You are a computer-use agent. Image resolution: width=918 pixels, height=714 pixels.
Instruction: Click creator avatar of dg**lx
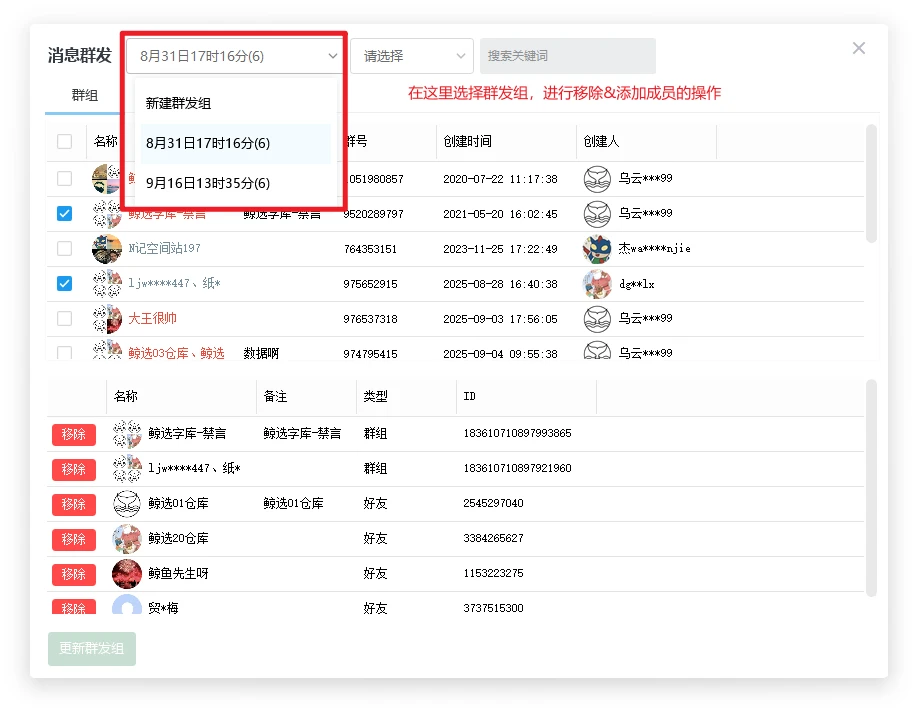[x=597, y=284]
